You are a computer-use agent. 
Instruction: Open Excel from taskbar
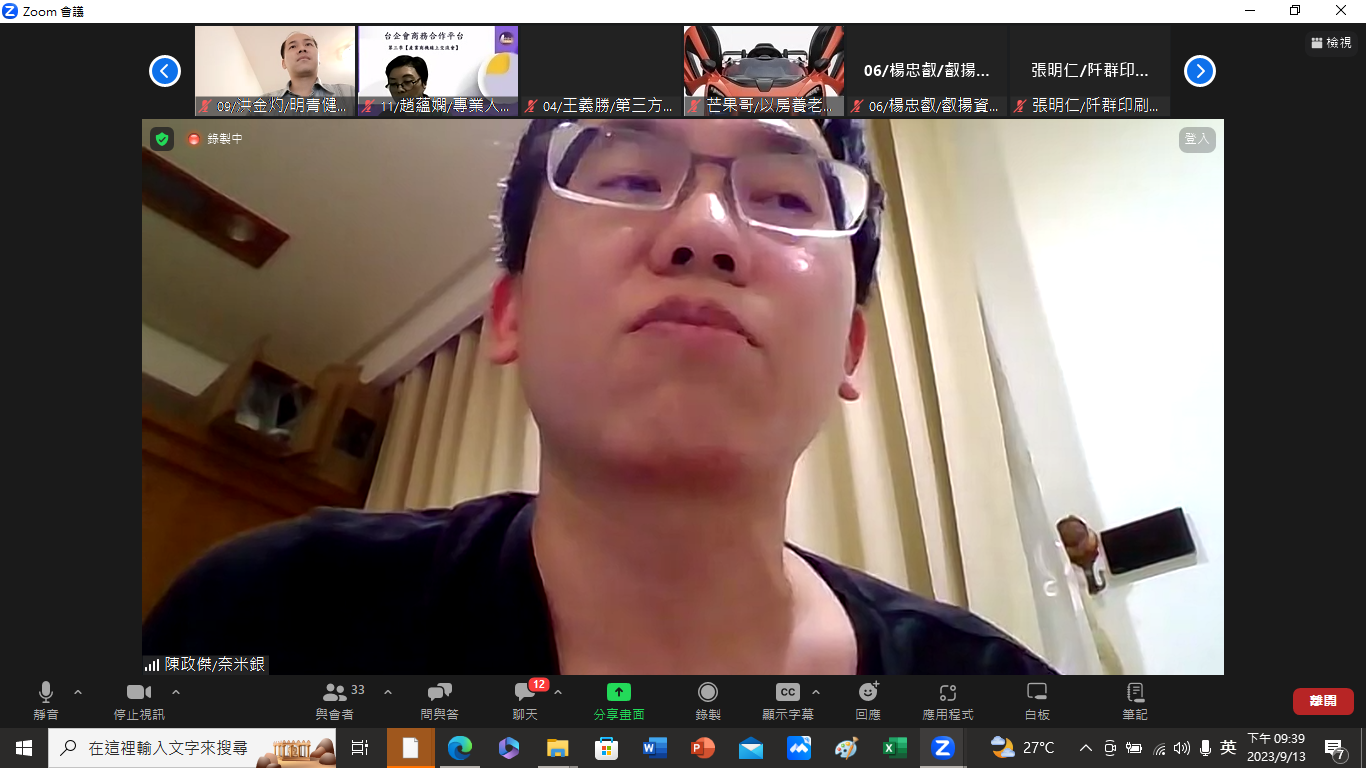pos(895,747)
